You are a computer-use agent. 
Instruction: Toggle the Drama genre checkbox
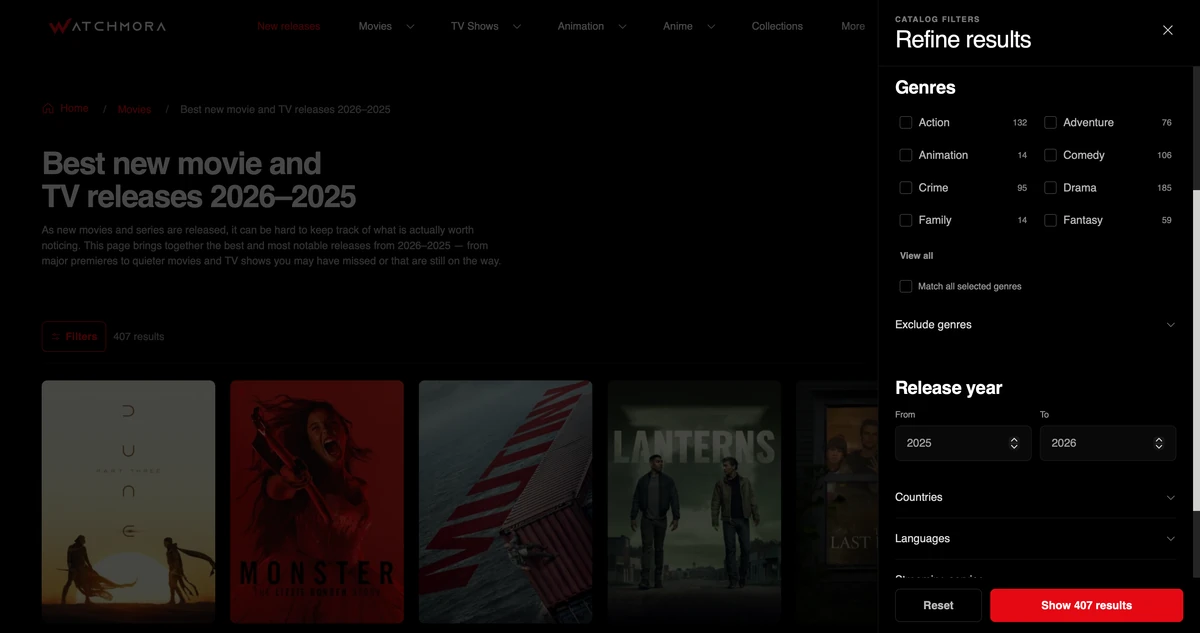point(1051,188)
